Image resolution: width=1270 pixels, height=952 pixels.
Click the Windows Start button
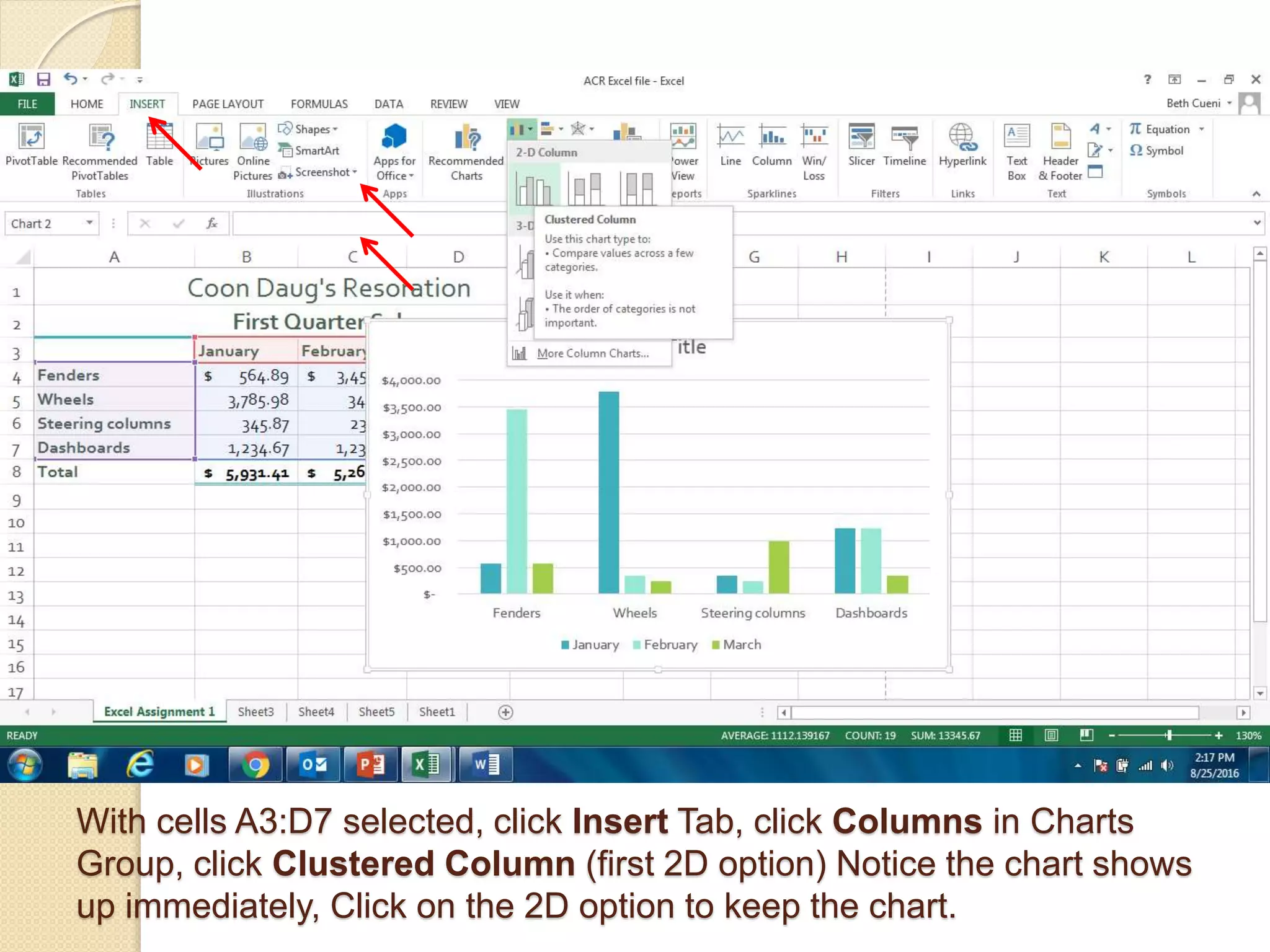click(24, 765)
